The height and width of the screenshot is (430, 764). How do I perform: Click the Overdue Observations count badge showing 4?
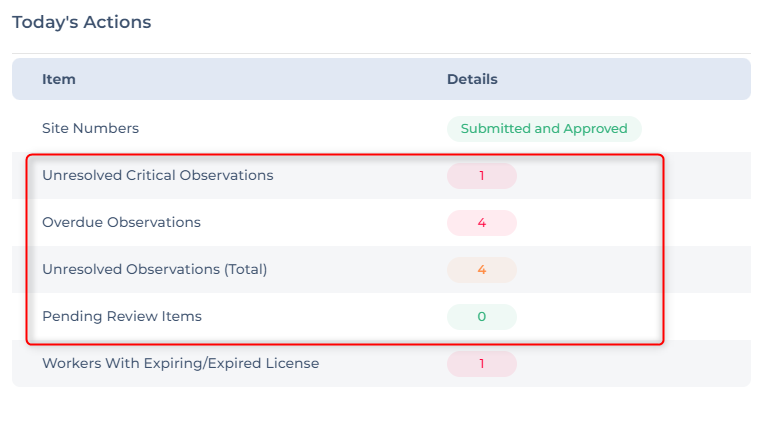[481, 223]
